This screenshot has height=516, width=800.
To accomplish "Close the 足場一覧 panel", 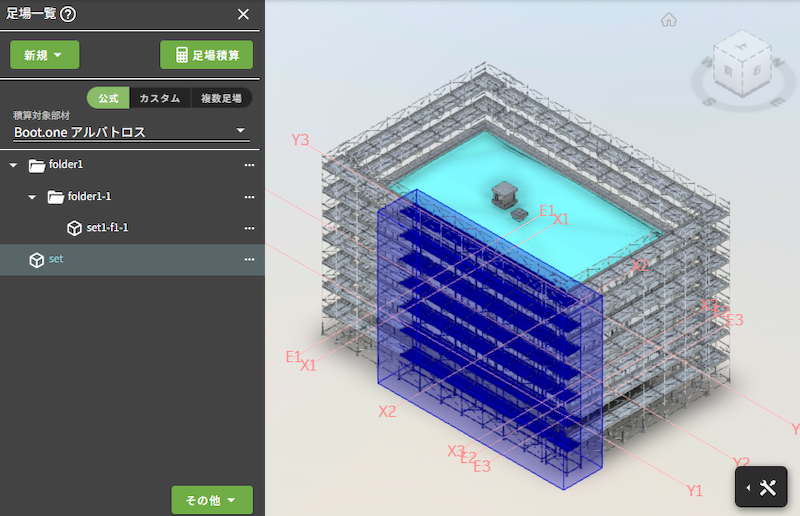I will click(243, 14).
